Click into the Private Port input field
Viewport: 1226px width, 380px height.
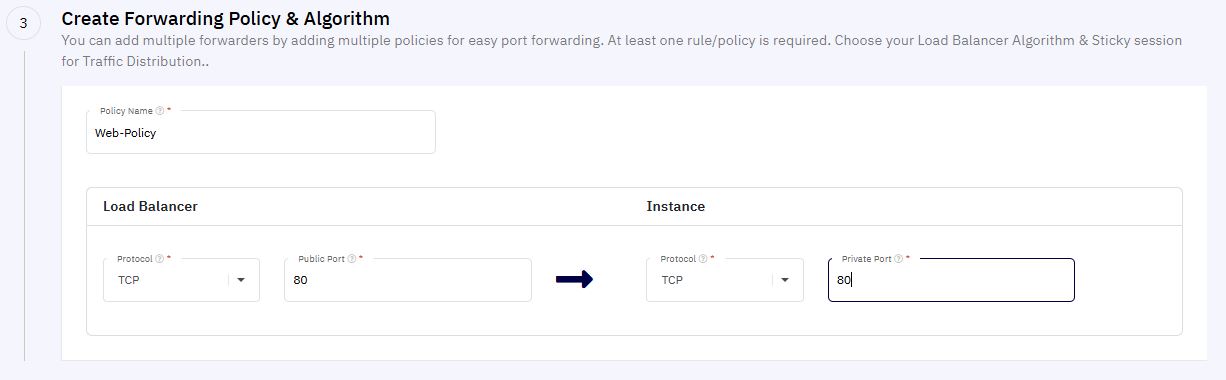pyautogui.click(x=951, y=280)
